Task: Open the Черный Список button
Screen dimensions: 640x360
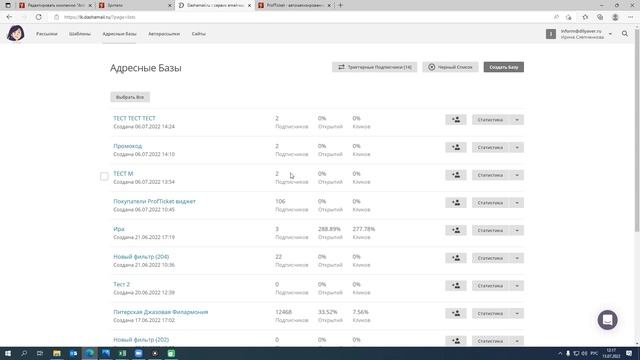Action: point(450,67)
